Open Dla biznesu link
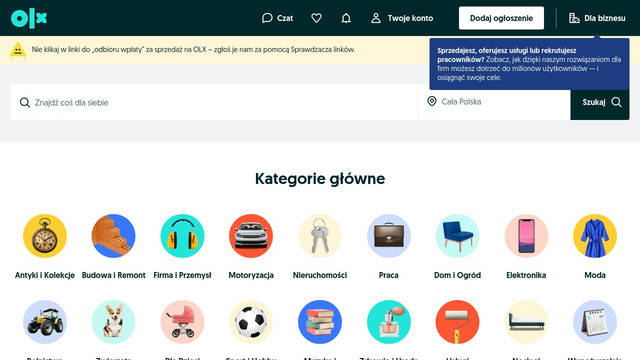The height and width of the screenshot is (360, 640). click(597, 18)
